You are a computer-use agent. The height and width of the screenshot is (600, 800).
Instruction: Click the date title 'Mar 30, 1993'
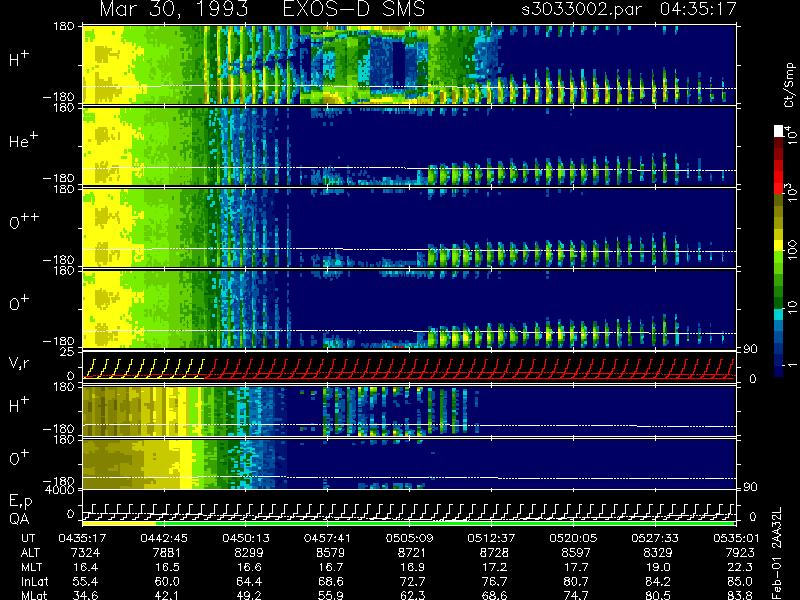click(173, 9)
